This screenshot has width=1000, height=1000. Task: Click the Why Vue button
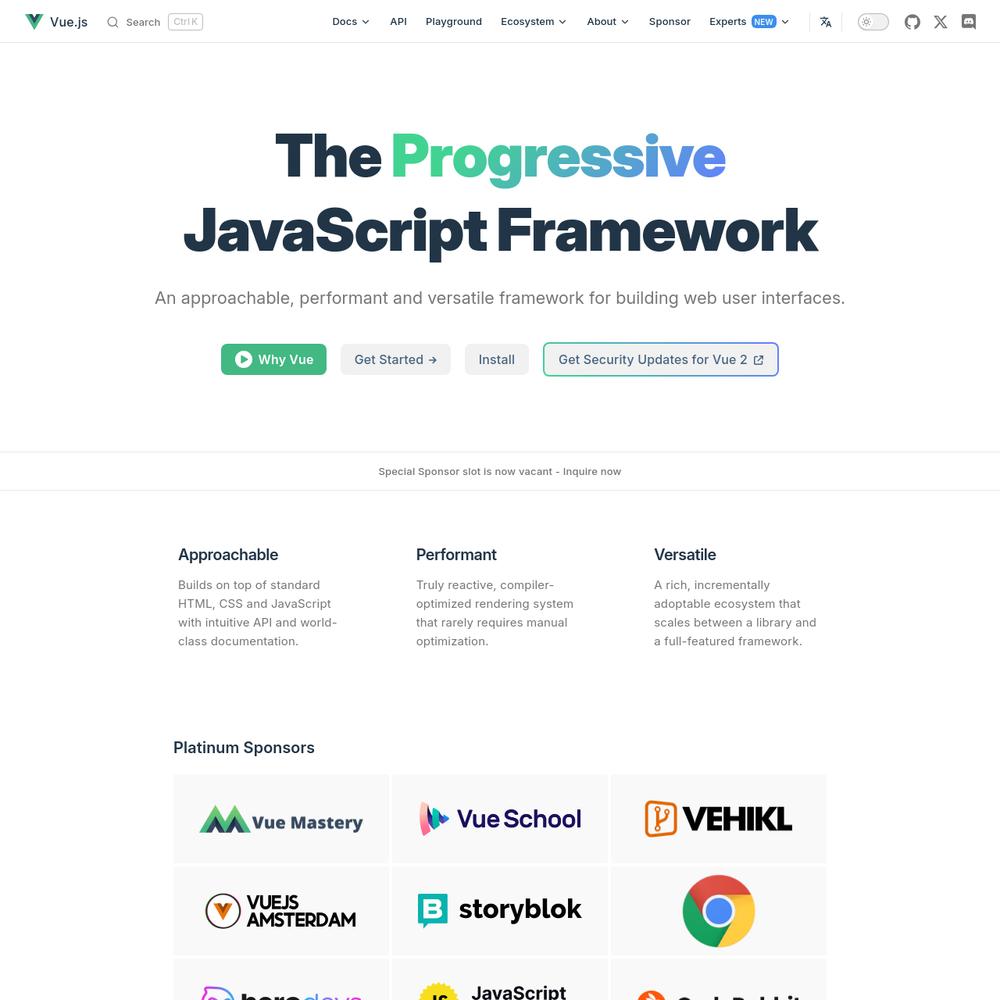[x=274, y=359]
